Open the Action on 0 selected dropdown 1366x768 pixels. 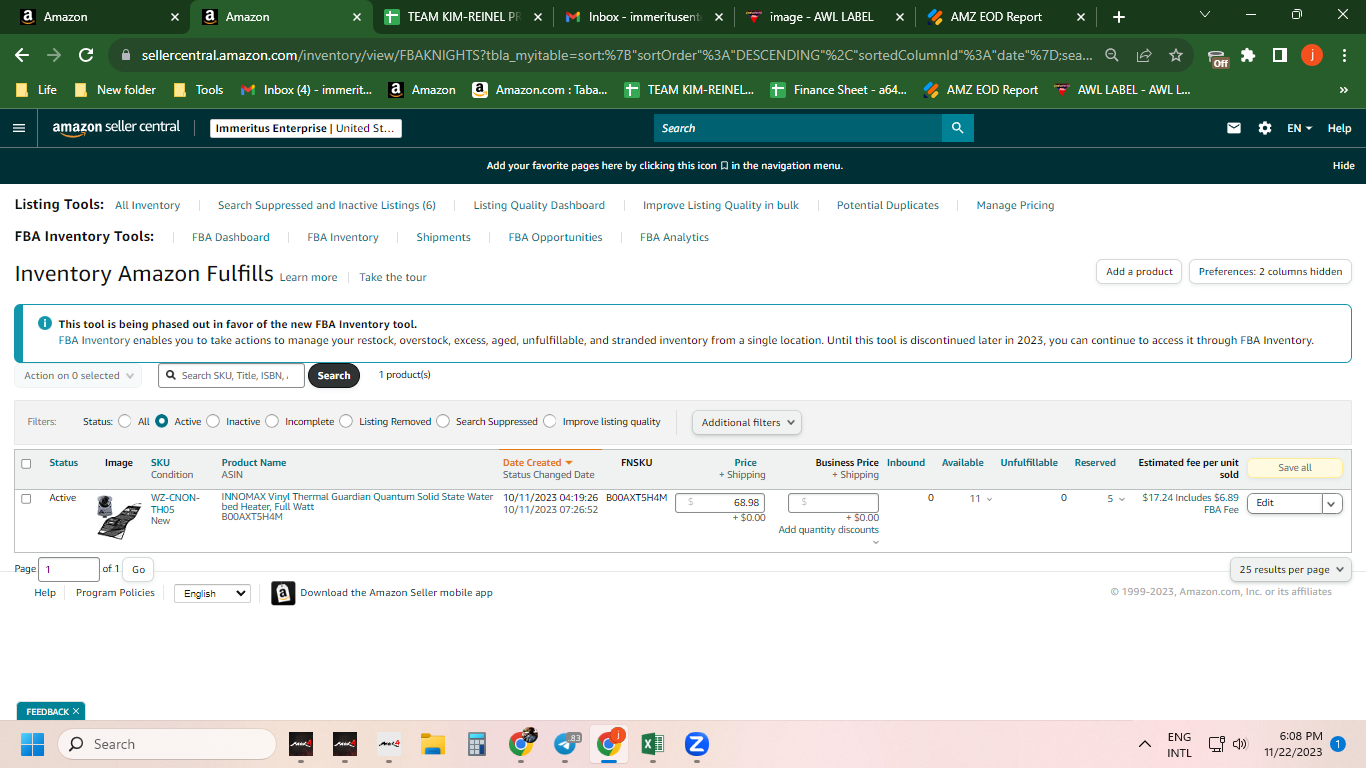[78, 376]
